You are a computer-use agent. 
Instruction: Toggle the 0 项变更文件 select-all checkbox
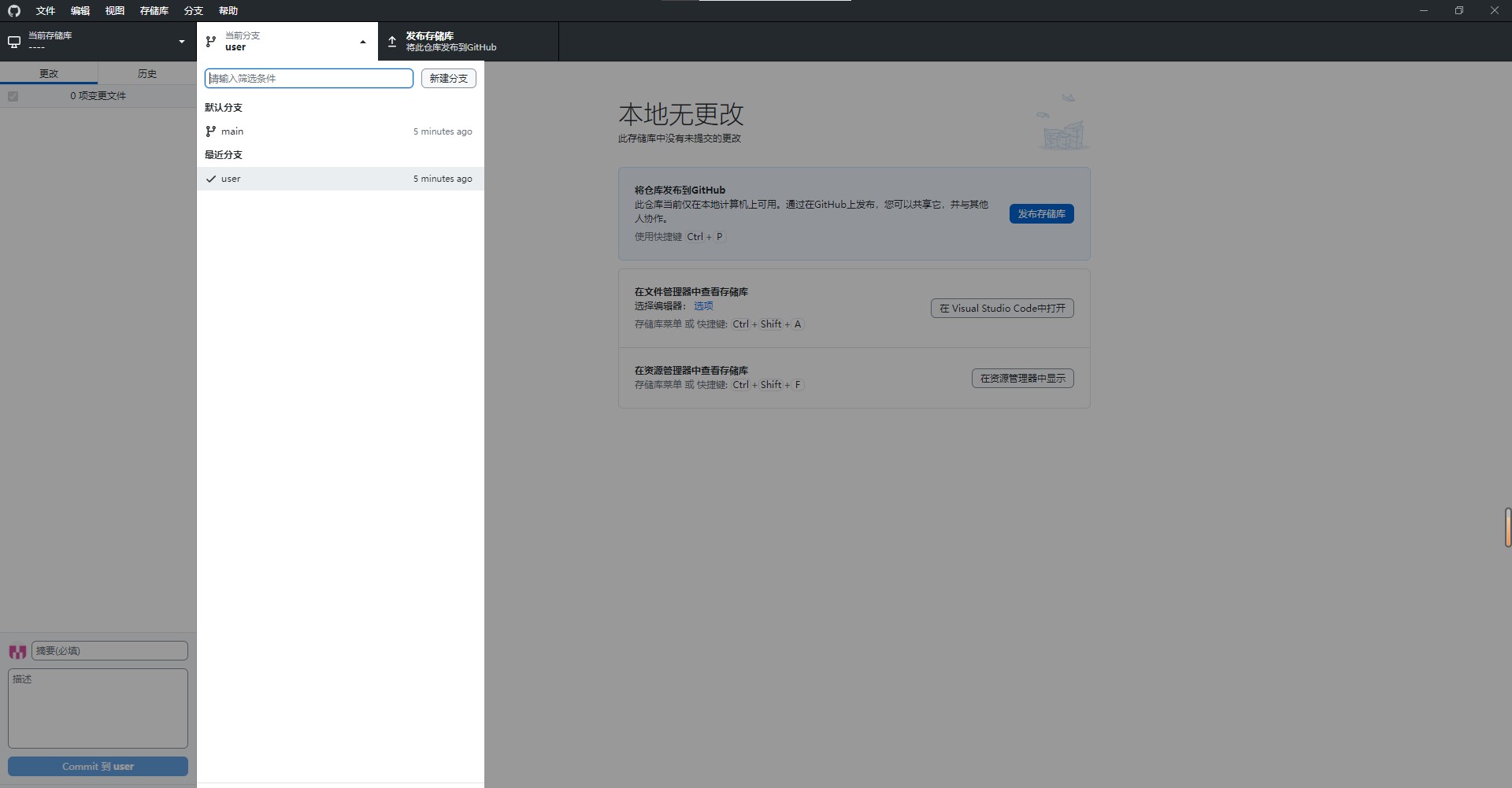coord(13,96)
